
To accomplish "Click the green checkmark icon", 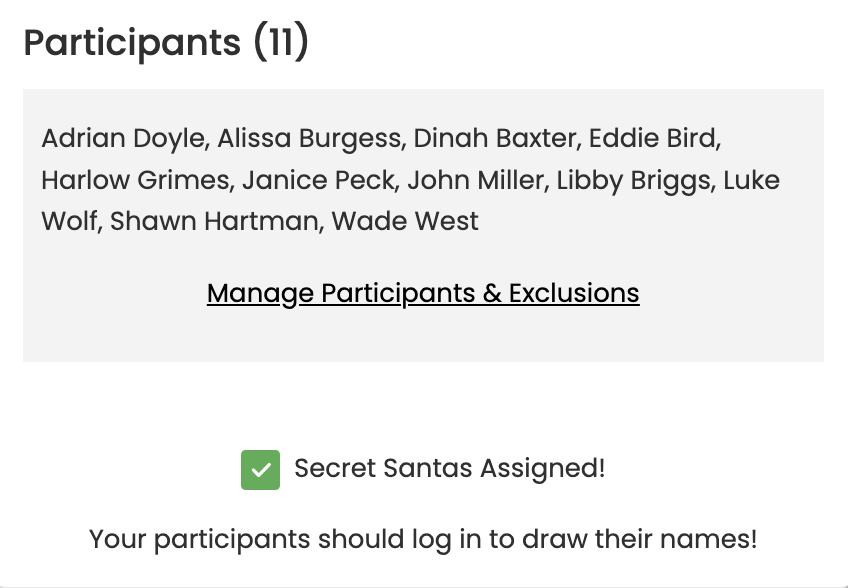I will click(x=260, y=470).
